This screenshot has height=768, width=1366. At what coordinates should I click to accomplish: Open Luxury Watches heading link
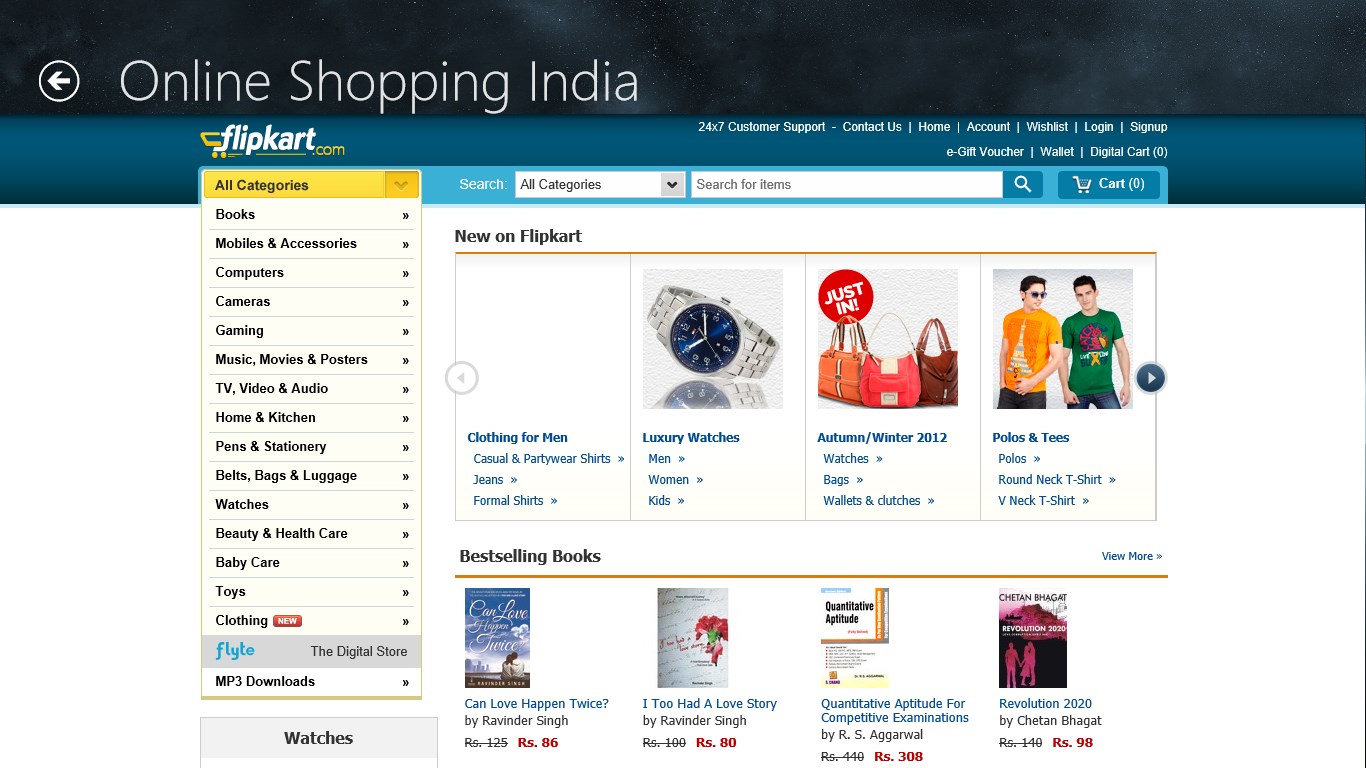[691, 438]
